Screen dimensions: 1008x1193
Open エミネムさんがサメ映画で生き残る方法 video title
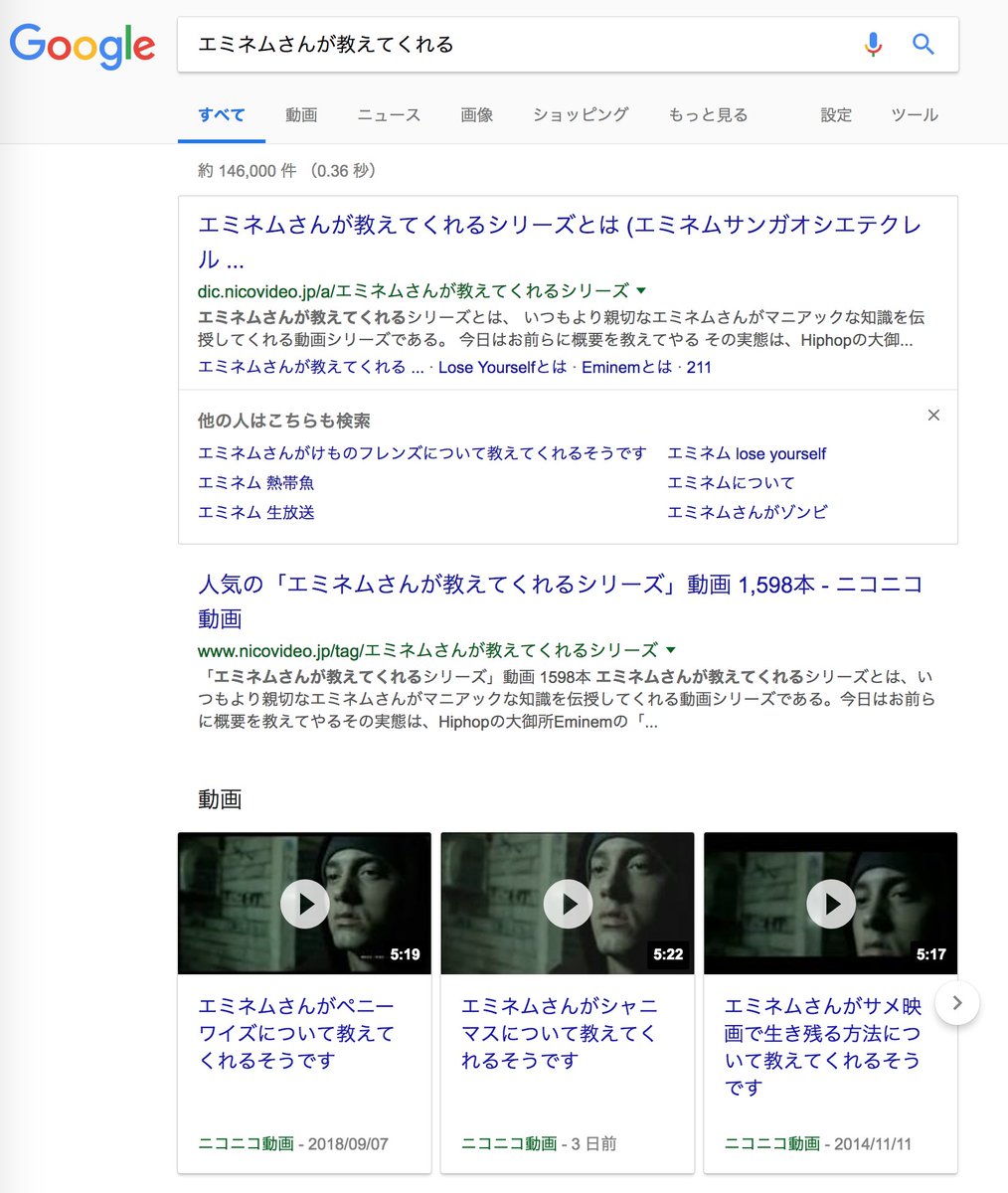pyautogui.click(x=822, y=1047)
